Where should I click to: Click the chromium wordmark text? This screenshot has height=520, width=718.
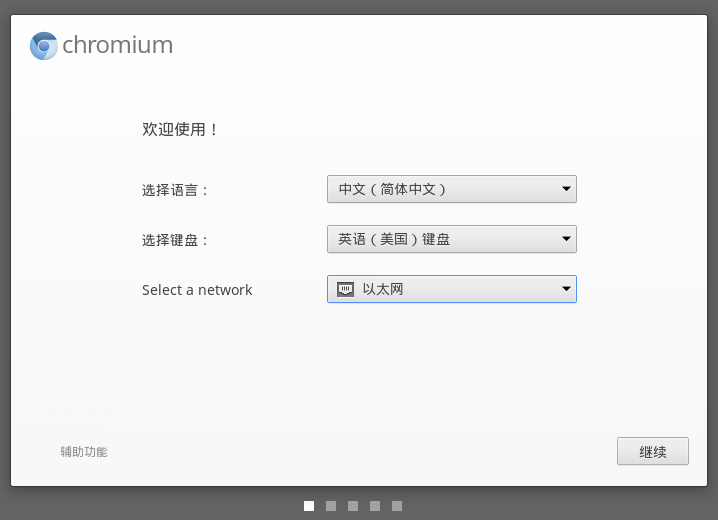pos(118,45)
